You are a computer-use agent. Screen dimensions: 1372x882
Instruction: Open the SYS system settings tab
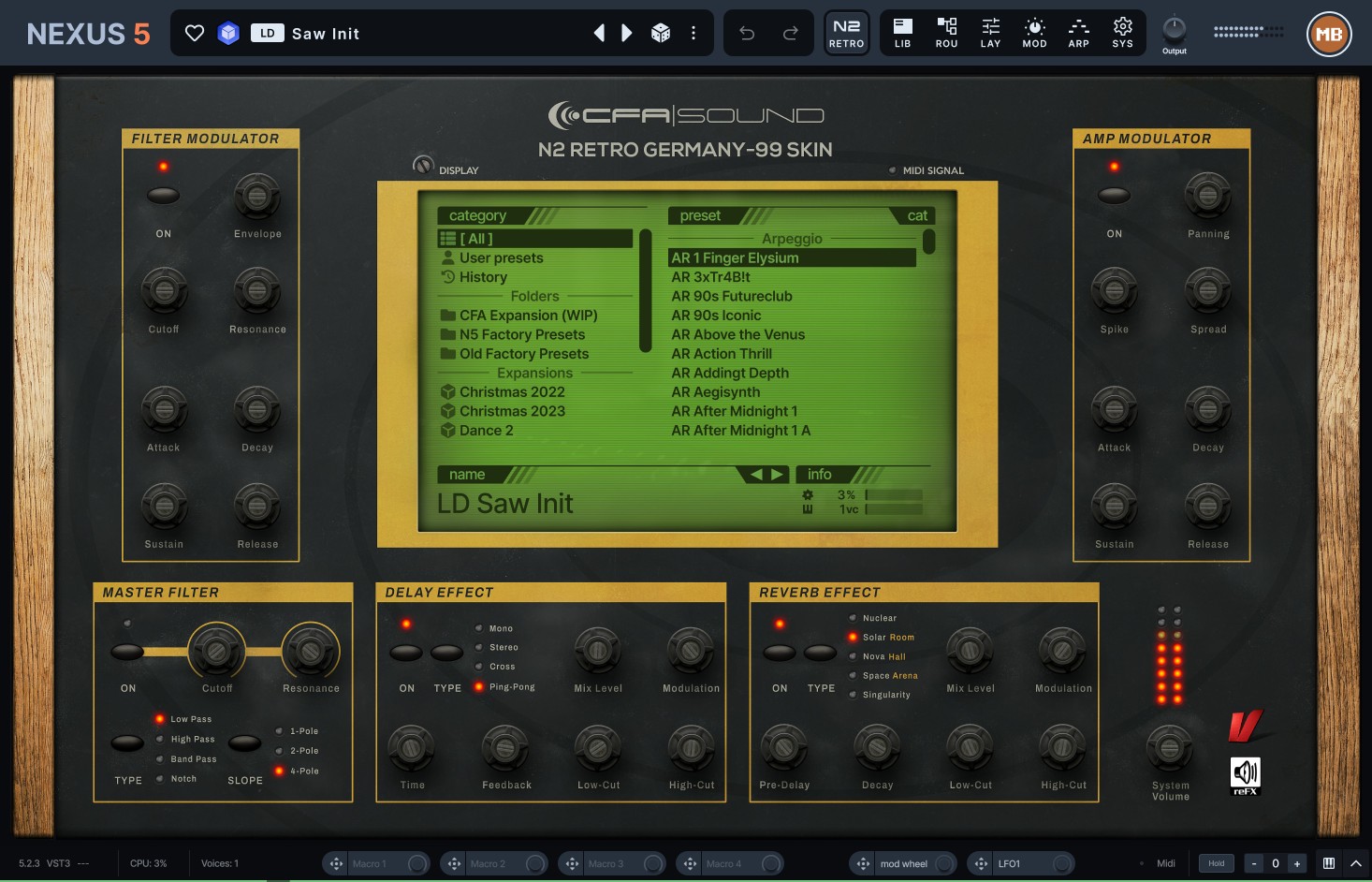1123,34
